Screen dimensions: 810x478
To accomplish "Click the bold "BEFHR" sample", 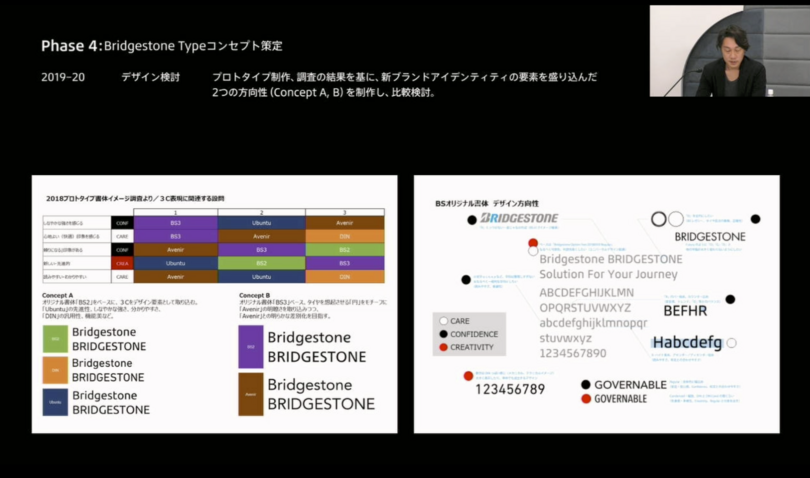I will click(685, 311).
